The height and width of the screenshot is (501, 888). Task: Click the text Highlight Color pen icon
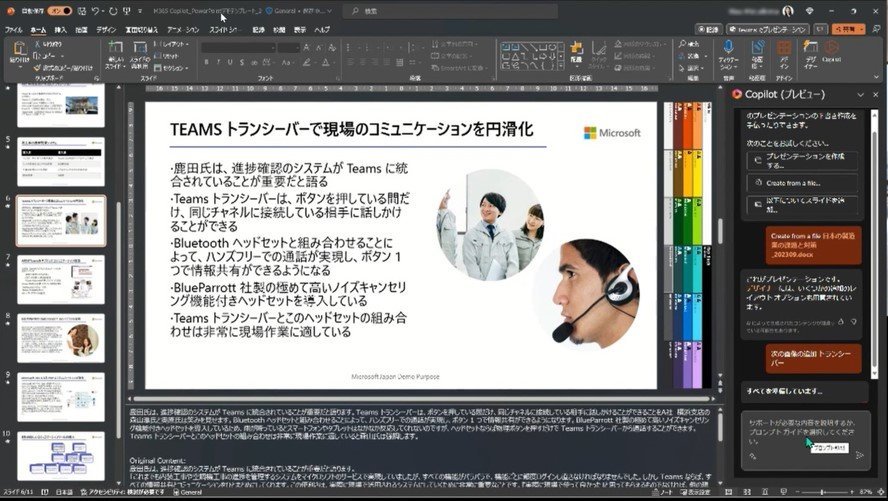[x=306, y=62]
